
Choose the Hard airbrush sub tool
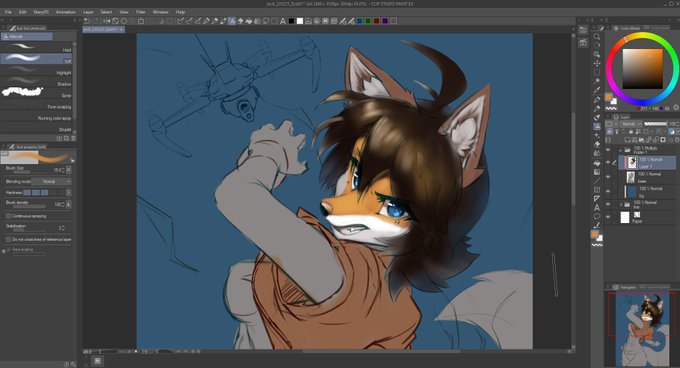[36, 47]
